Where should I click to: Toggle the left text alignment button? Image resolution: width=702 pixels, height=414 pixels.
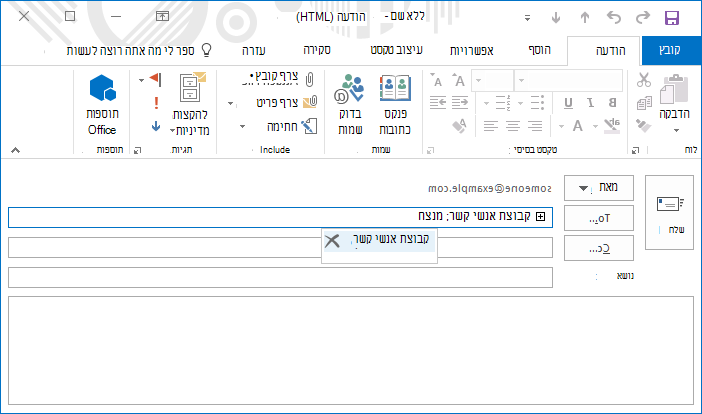tap(491, 126)
